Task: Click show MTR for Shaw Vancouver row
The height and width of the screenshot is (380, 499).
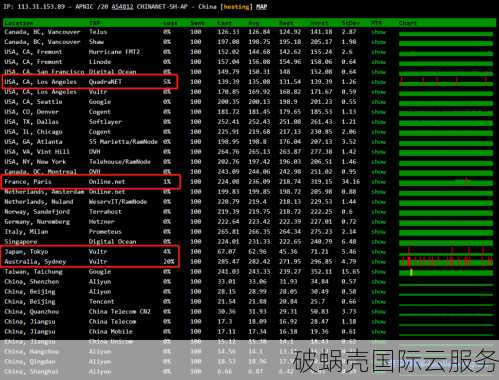Action: [x=378, y=42]
